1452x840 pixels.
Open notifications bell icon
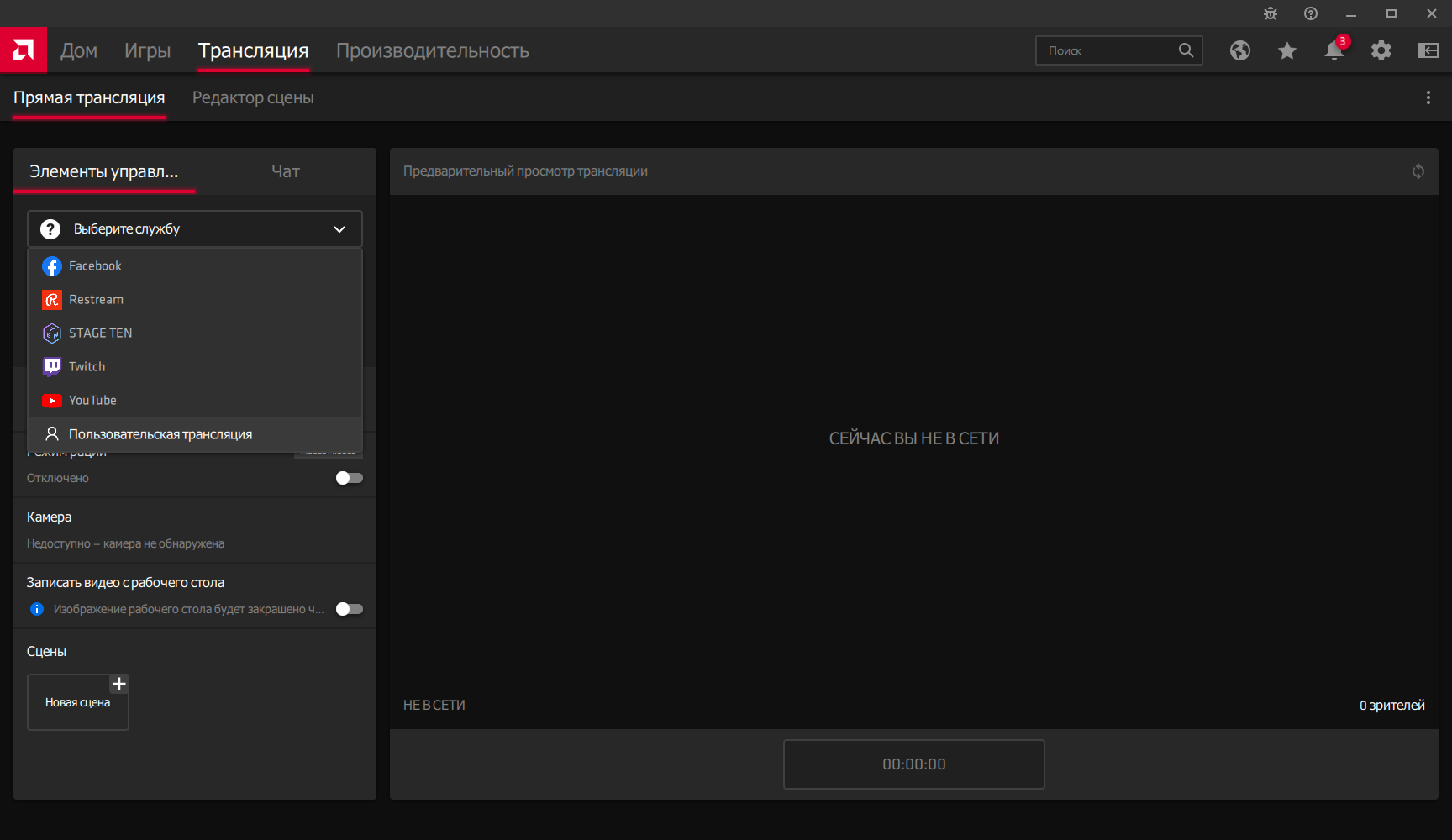pyautogui.click(x=1334, y=50)
